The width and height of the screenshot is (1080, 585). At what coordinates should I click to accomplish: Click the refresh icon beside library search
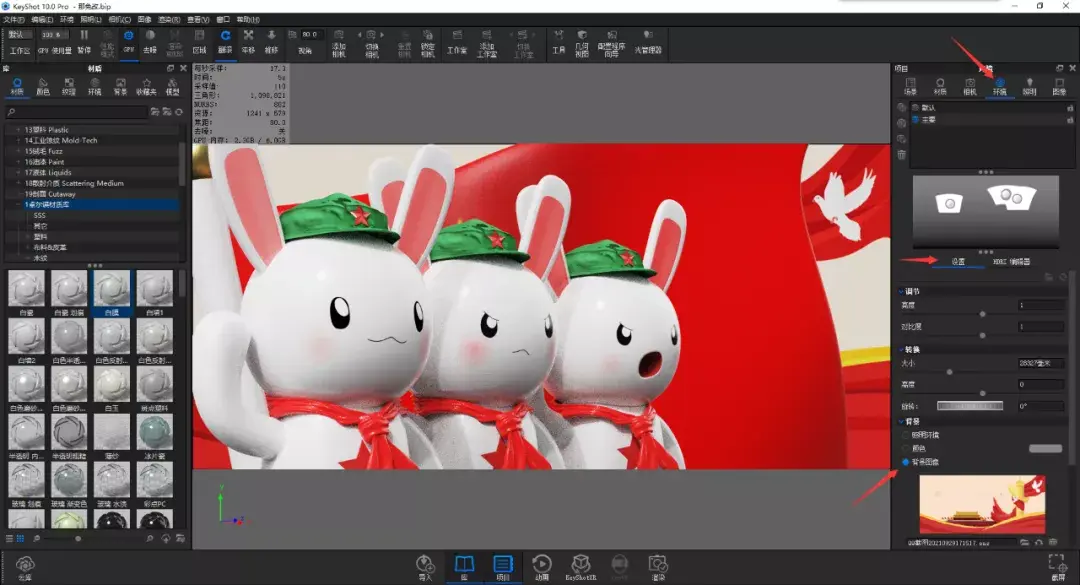179,112
